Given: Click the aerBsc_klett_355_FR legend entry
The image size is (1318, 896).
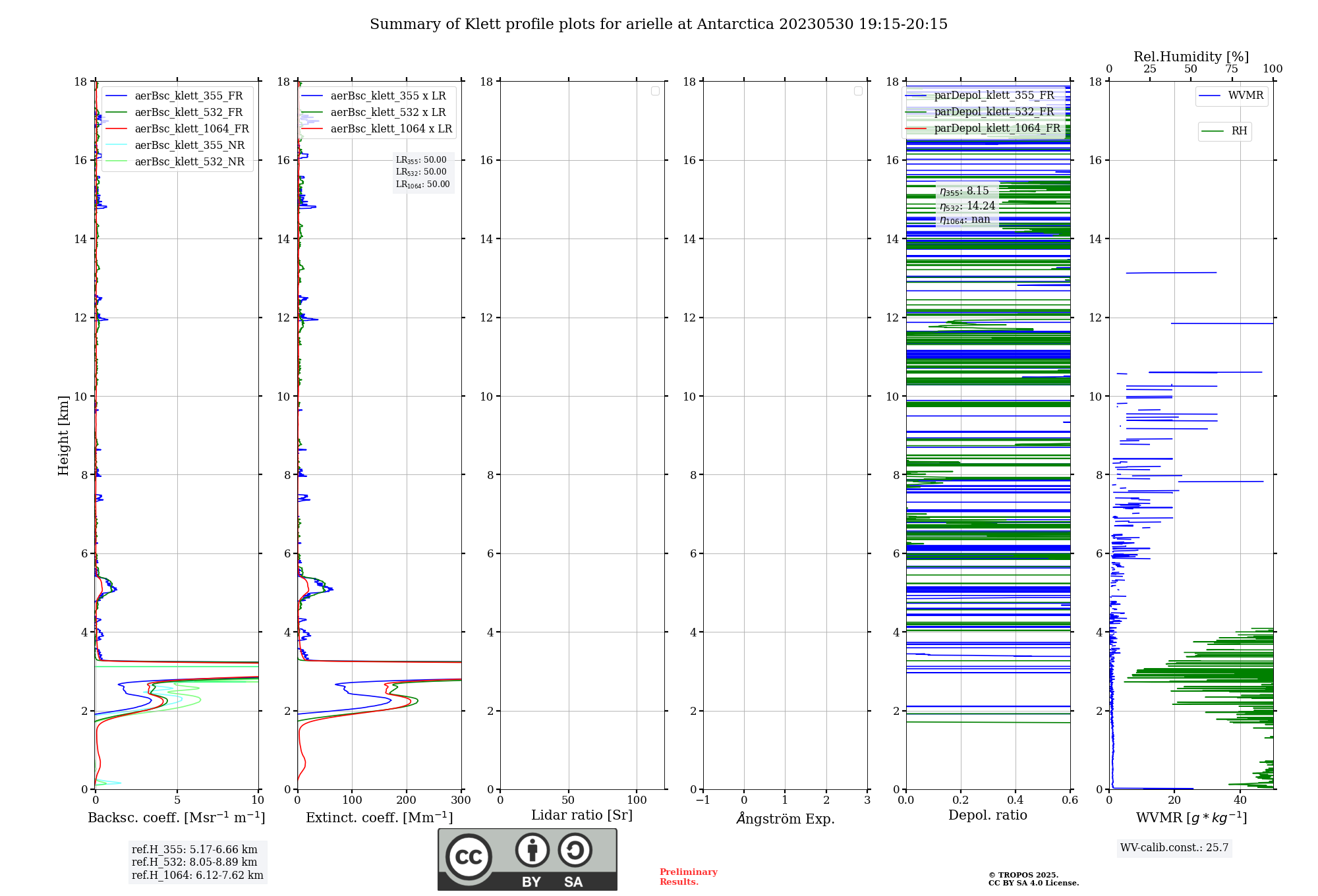Looking at the screenshot, I should pos(188,96).
